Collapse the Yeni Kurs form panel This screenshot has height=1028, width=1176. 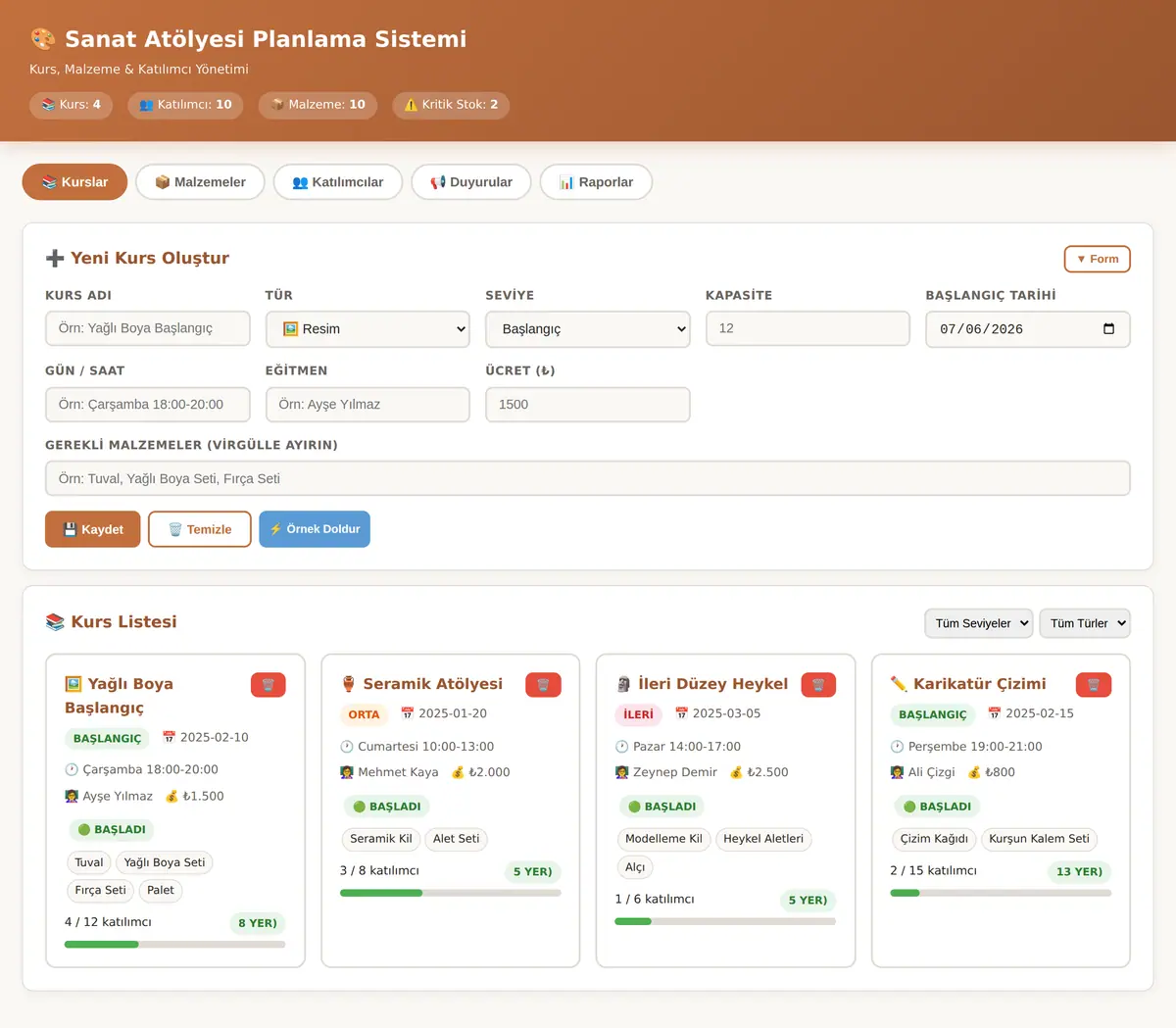tap(1097, 259)
